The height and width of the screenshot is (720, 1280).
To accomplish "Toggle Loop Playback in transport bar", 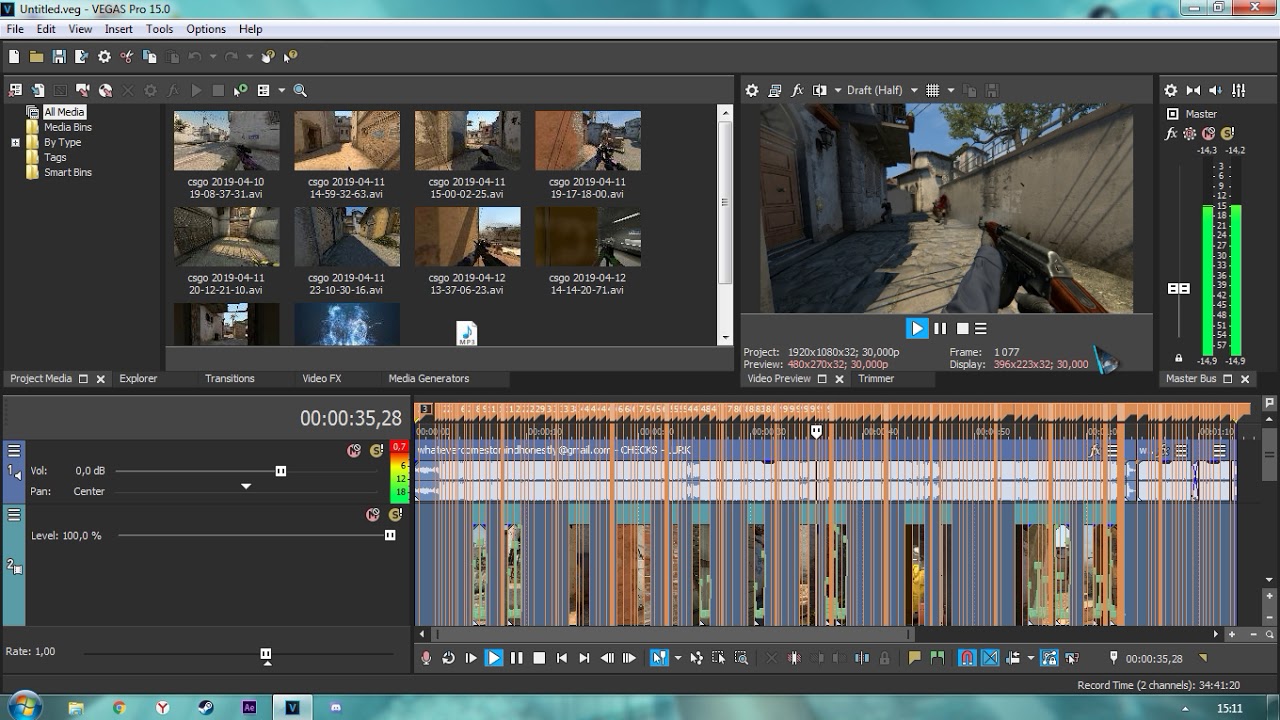I will point(448,658).
